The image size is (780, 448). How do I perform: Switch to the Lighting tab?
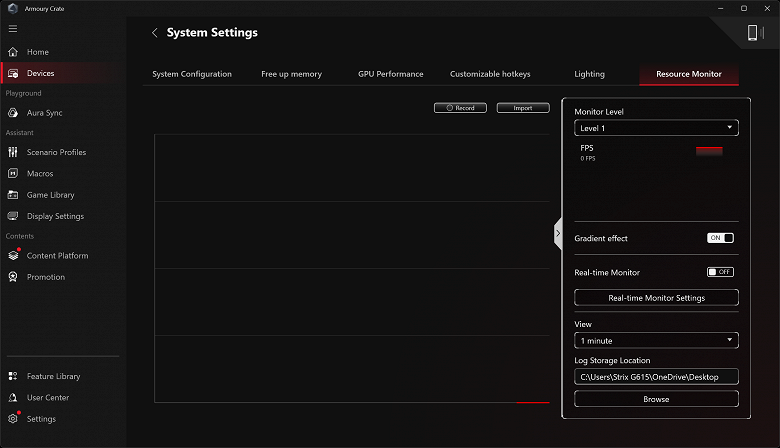pyautogui.click(x=589, y=74)
